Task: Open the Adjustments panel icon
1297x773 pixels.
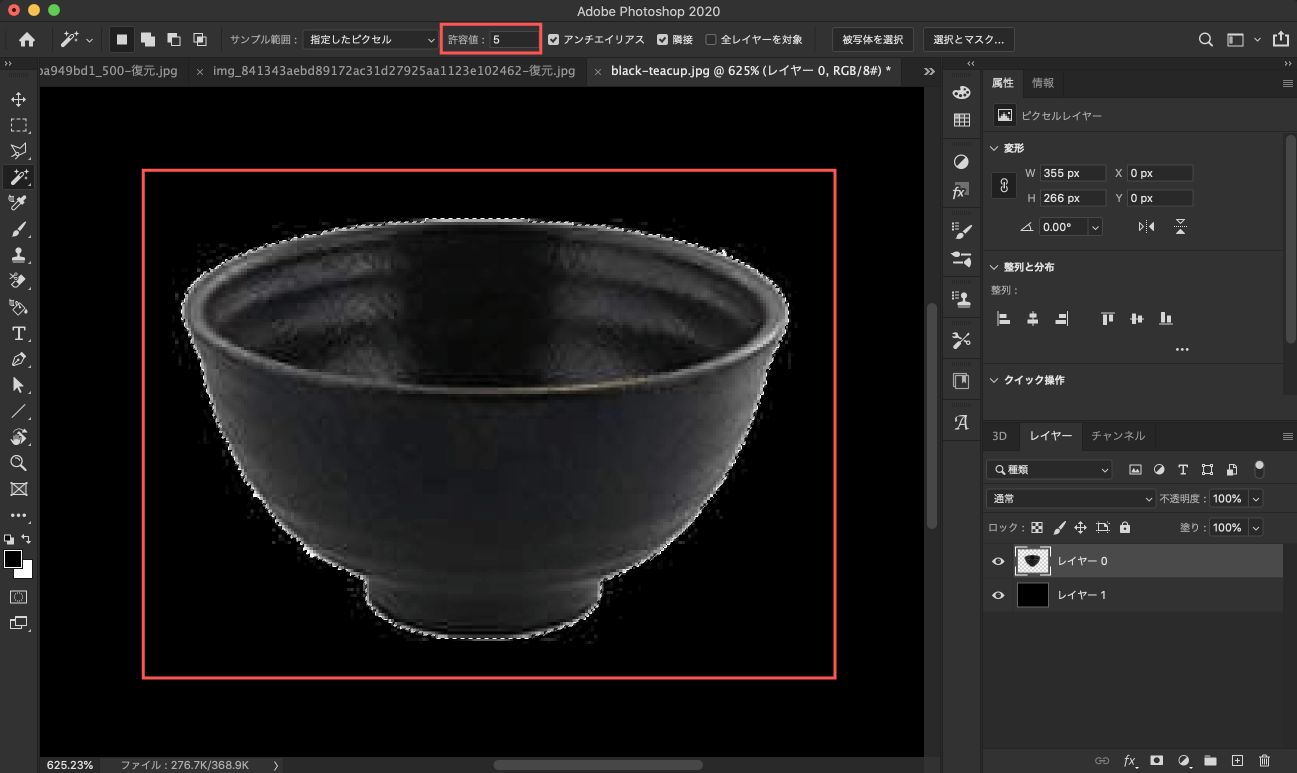Action: point(962,162)
